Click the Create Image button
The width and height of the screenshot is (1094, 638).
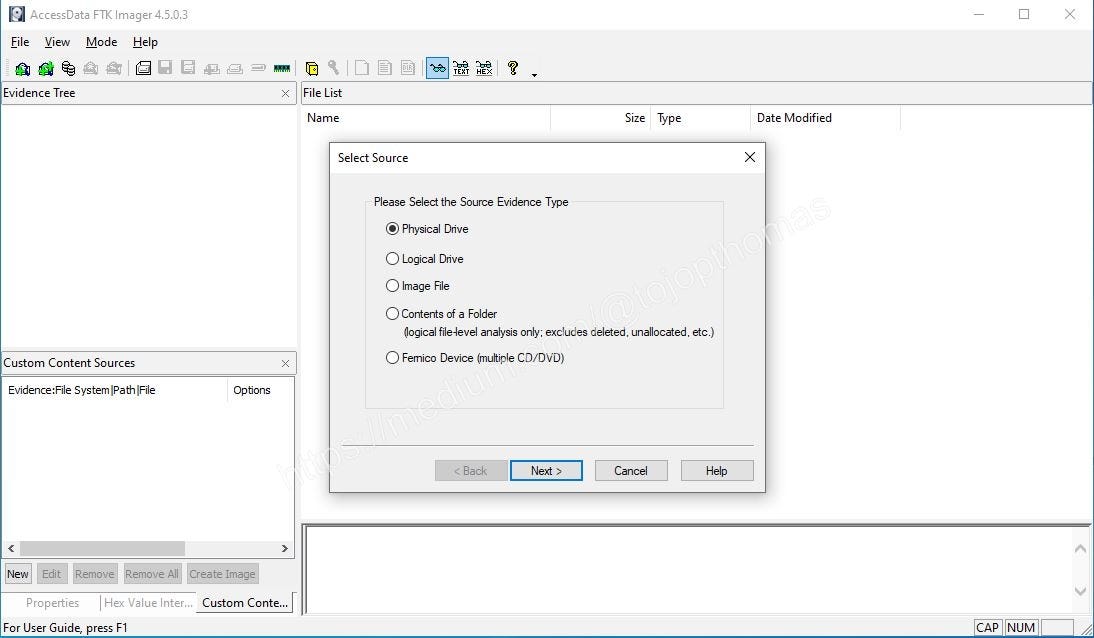coord(223,574)
